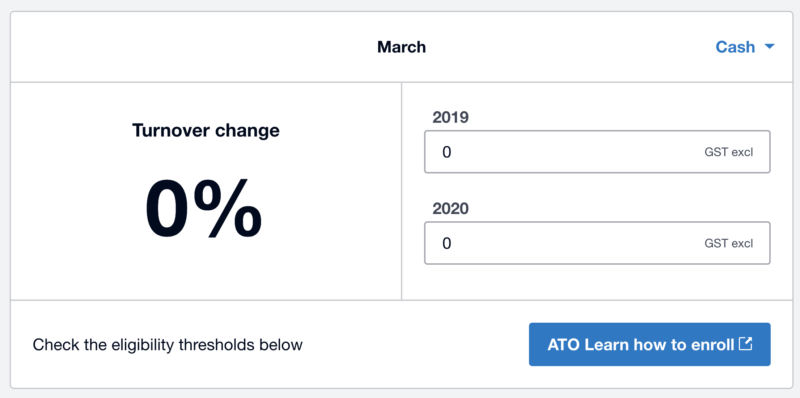Image resolution: width=800 pixels, height=398 pixels.
Task: Click the 0 value in 2019 field
Action: 446,152
